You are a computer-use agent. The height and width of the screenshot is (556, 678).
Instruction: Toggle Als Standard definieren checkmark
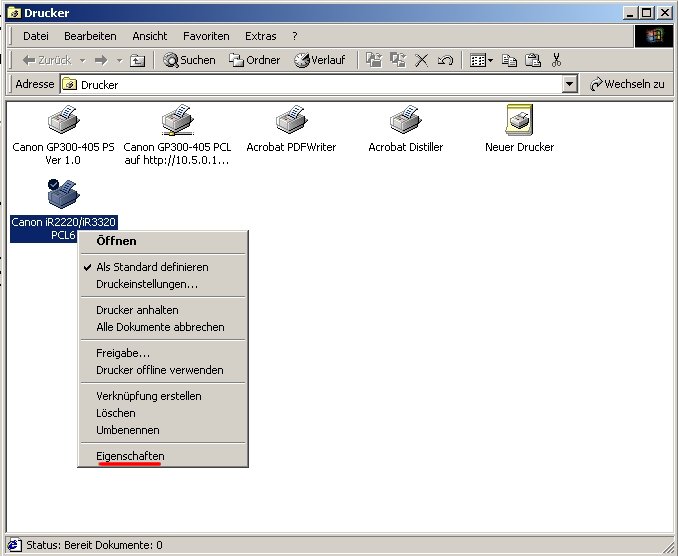(x=152, y=267)
